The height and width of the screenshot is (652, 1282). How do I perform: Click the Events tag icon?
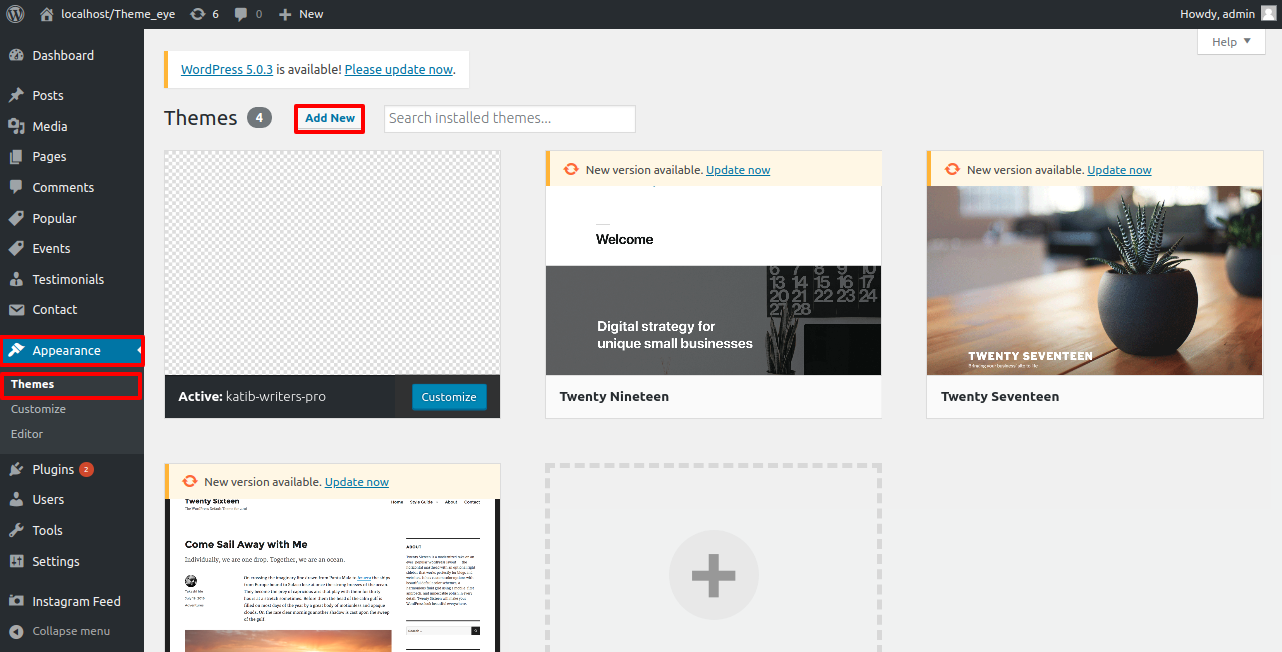coord(16,248)
